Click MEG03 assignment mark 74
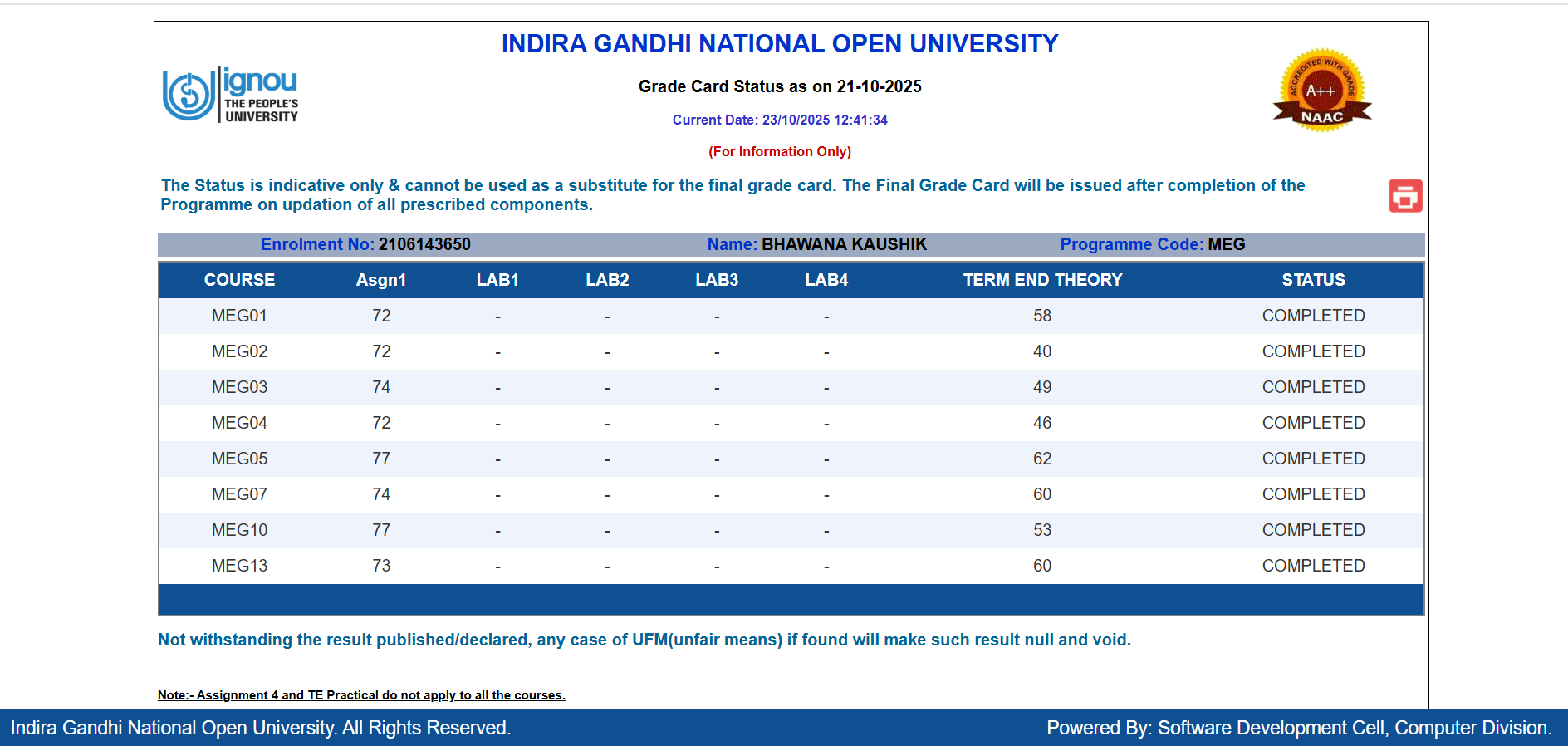Image resolution: width=1568 pixels, height=746 pixels. [381, 387]
